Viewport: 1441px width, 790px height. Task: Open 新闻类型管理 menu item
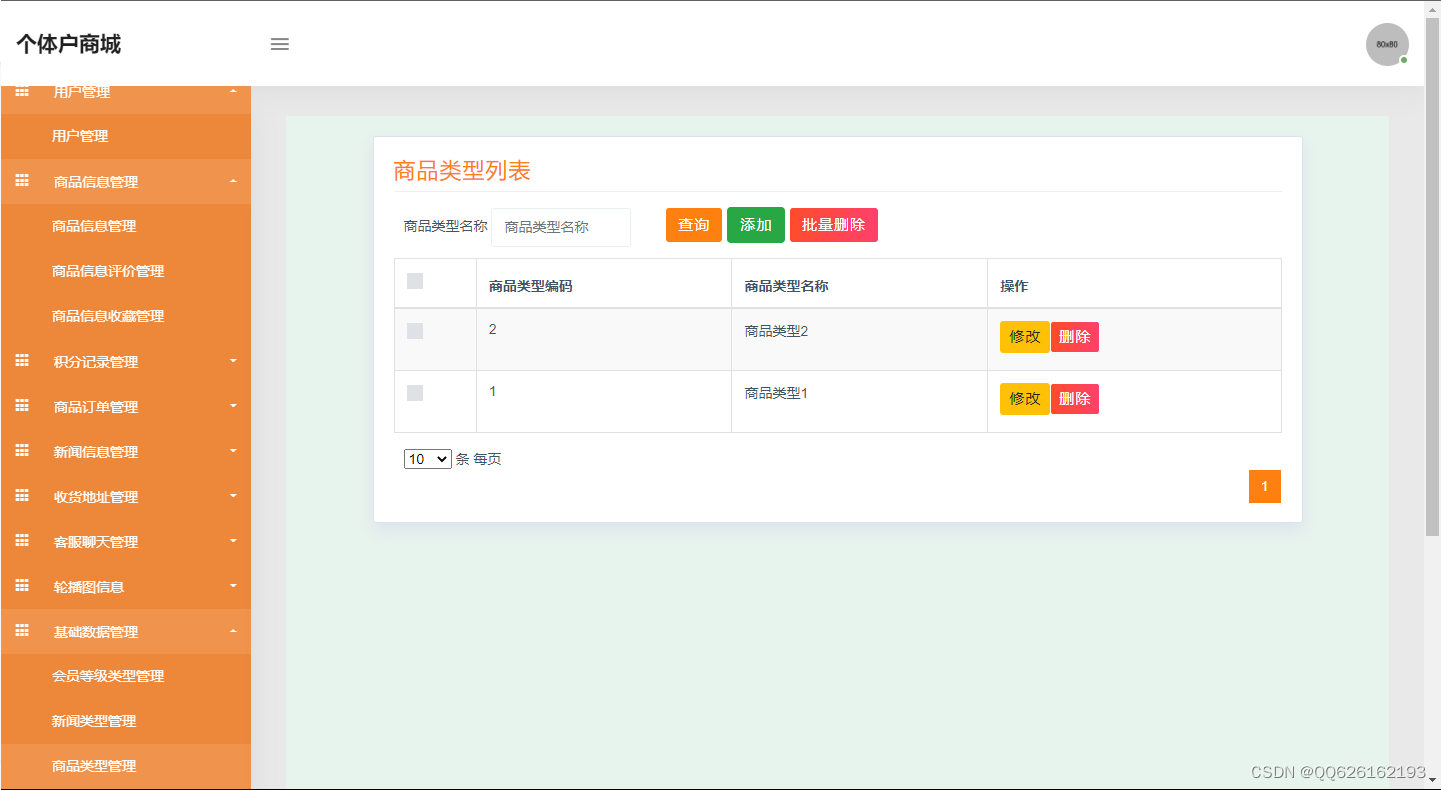126,721
